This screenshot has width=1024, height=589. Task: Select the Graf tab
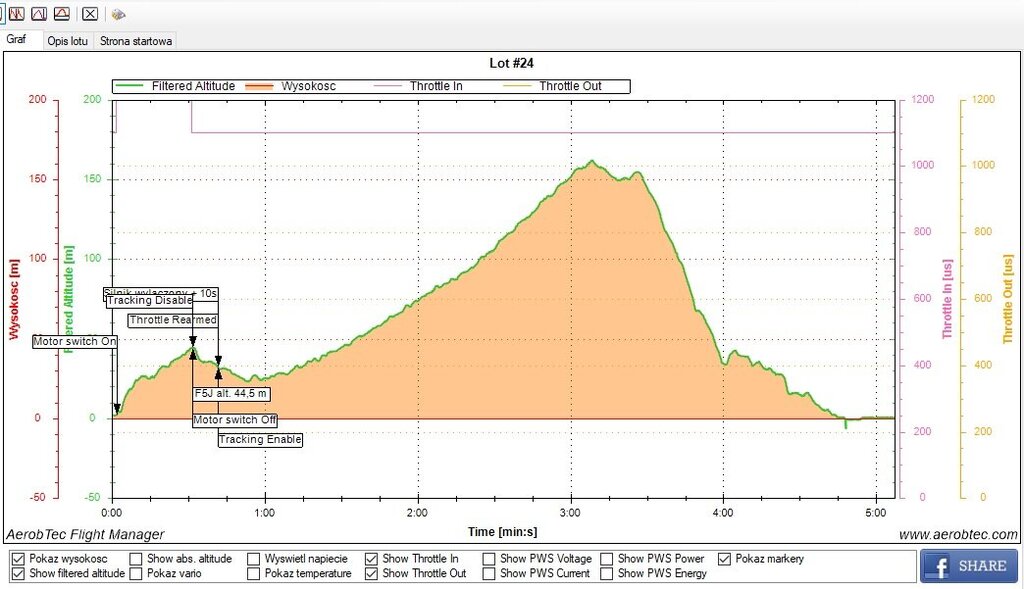(x=17, y=40)
